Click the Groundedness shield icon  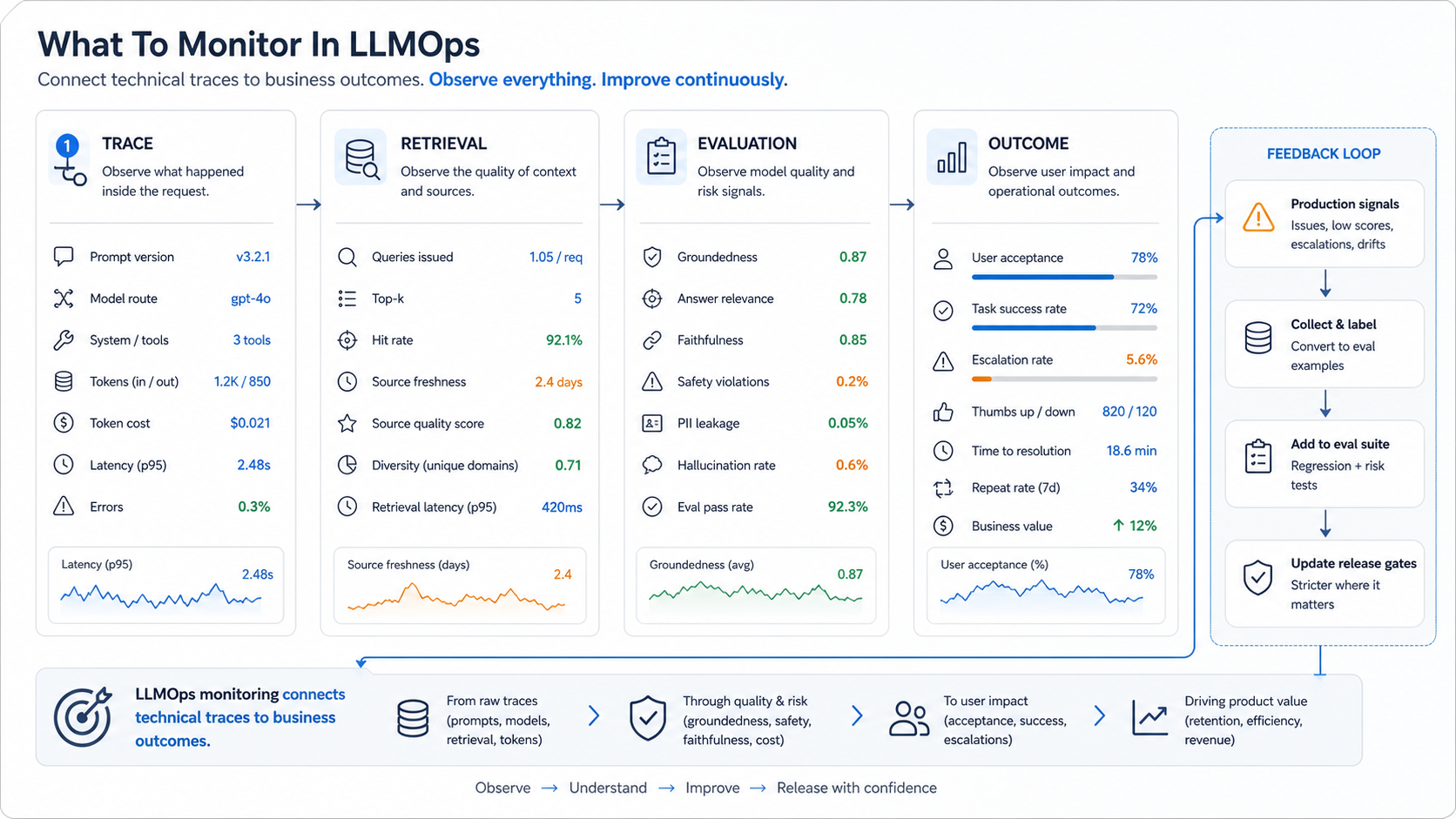click(x=652, y=257)
